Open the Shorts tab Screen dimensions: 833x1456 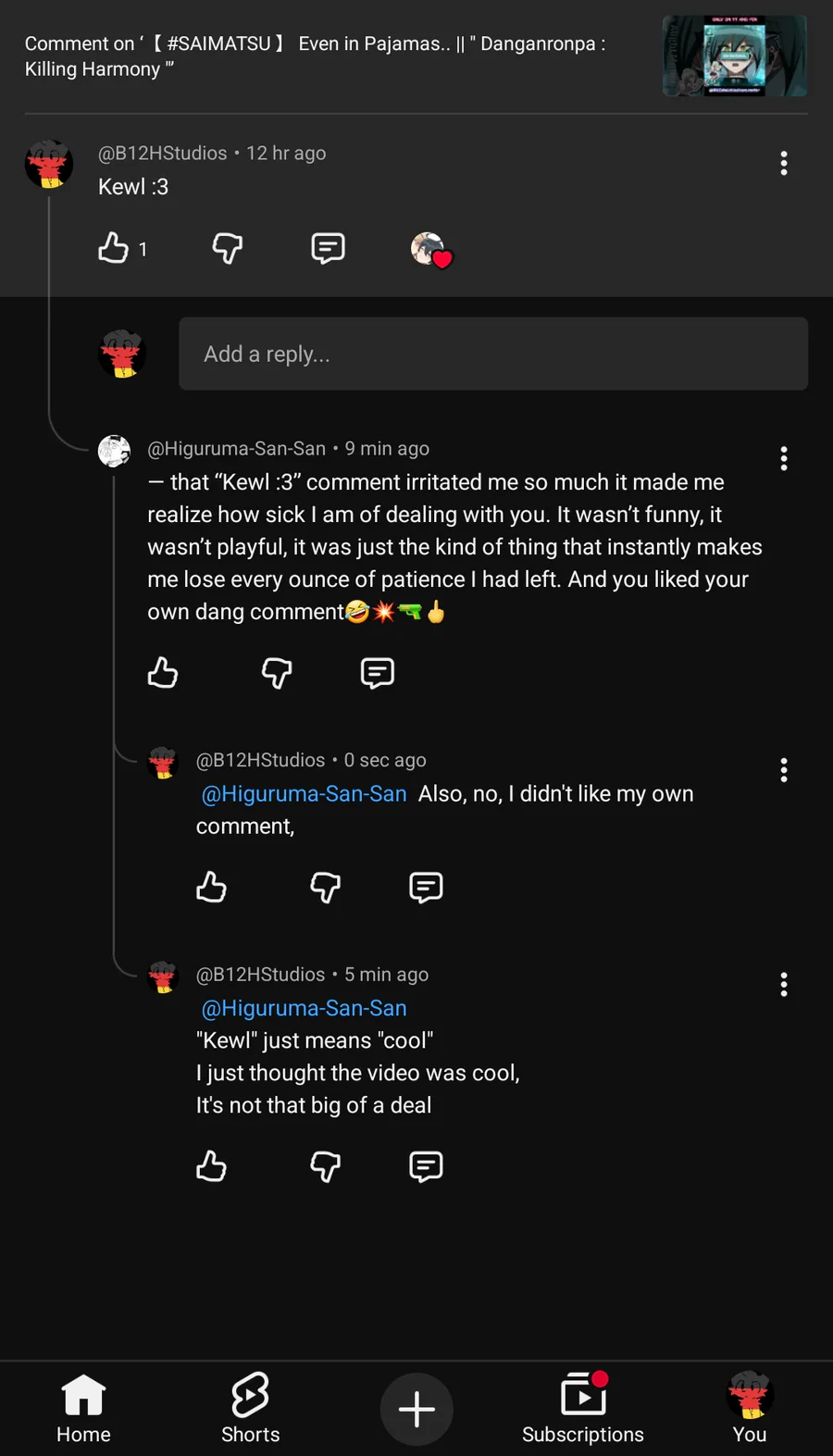tap(250, 1409)
